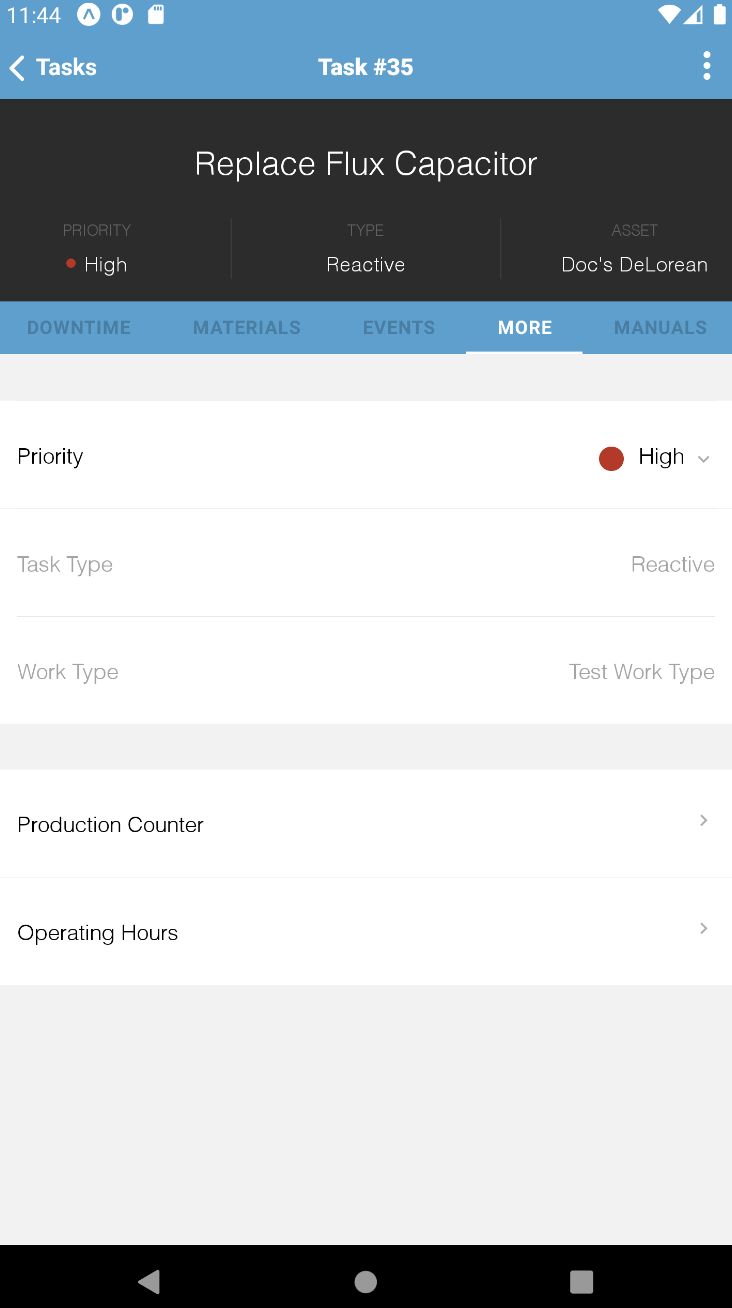This screenshot has height=1308, width=732.
Task: Open the three-dot overflow menu
Action: 706,67
